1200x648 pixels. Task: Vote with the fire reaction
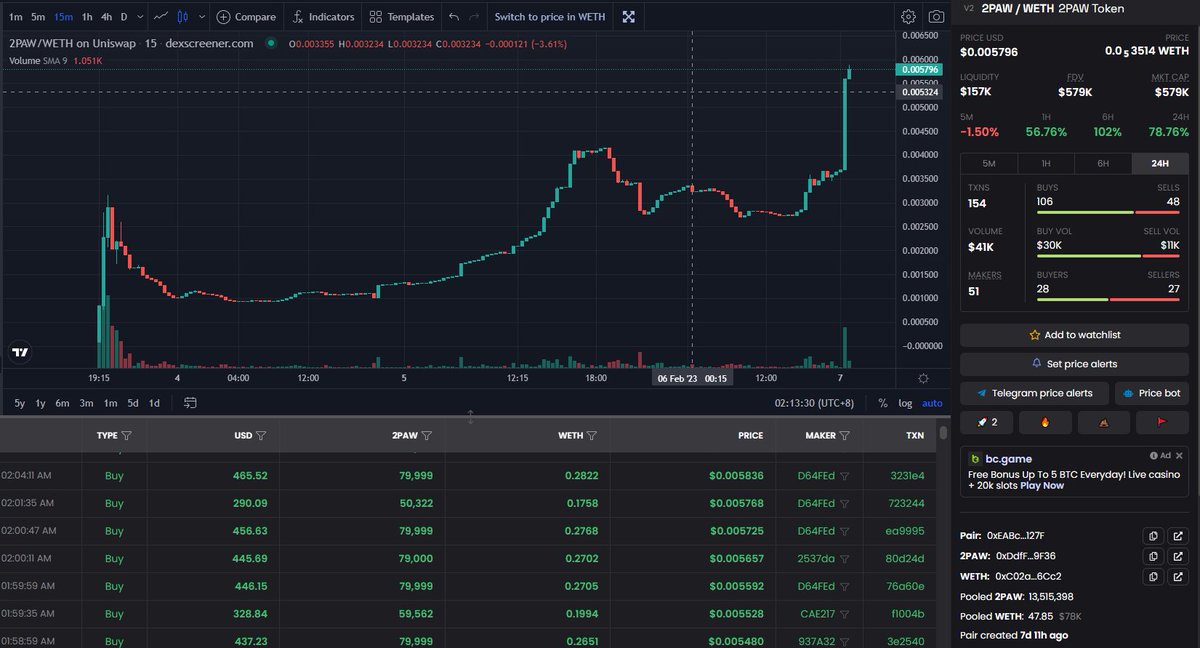[x=1045, y=422]
